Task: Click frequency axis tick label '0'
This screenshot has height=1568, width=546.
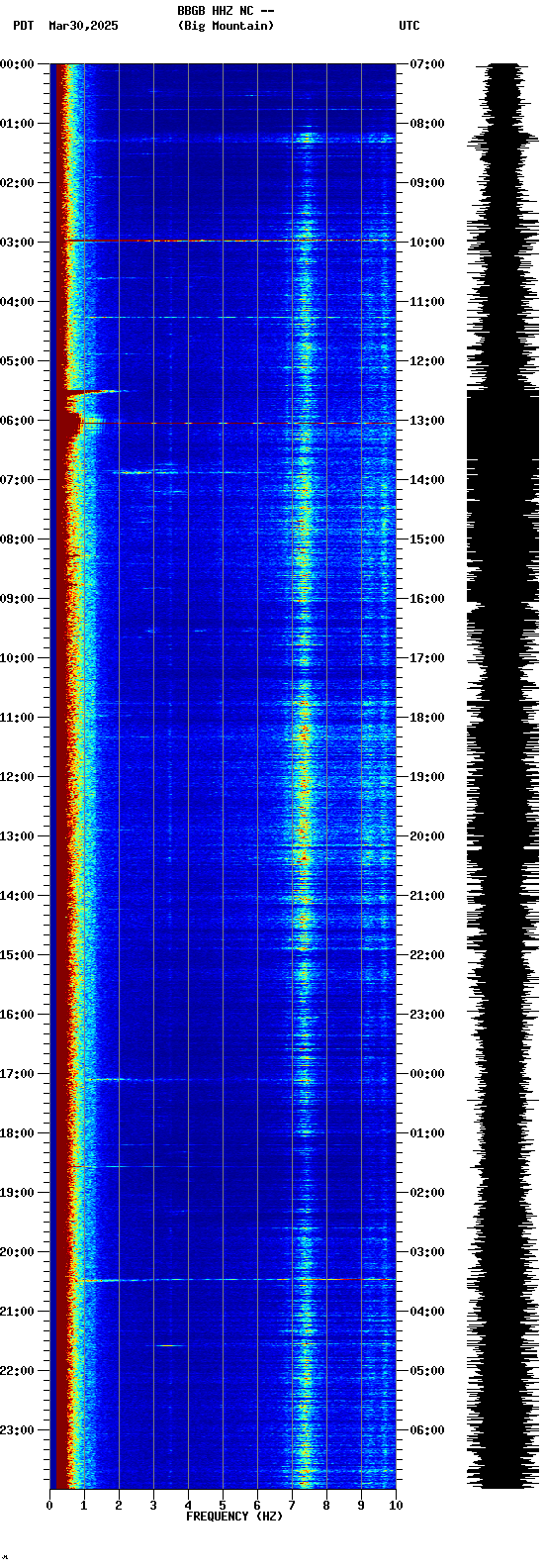Action: 49,1506
